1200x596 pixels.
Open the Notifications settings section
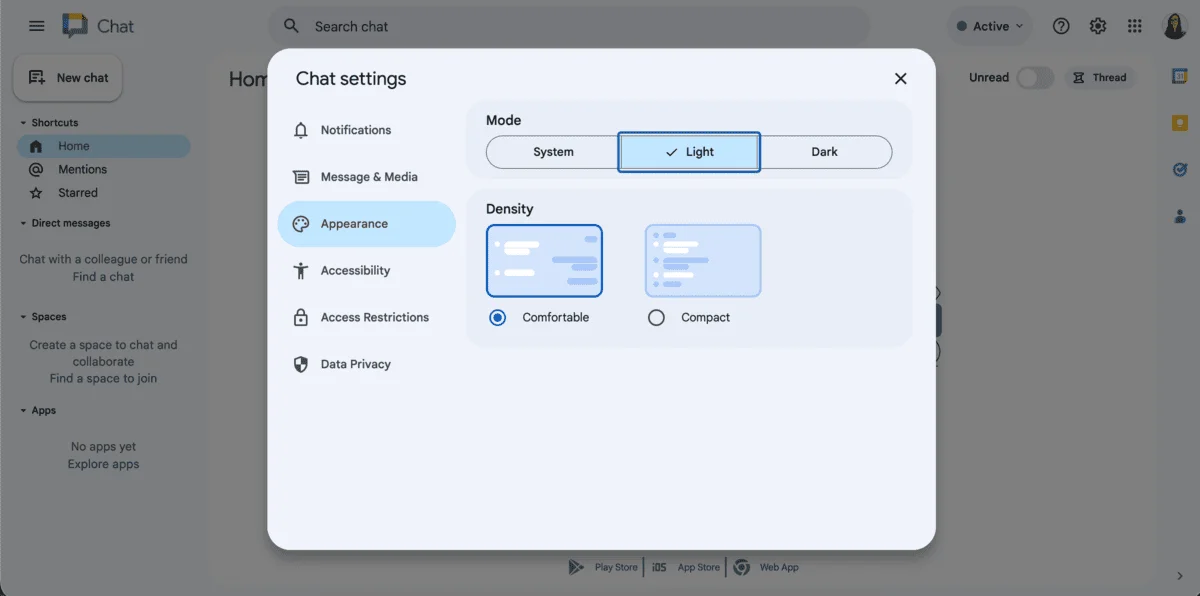click(355, 129)
